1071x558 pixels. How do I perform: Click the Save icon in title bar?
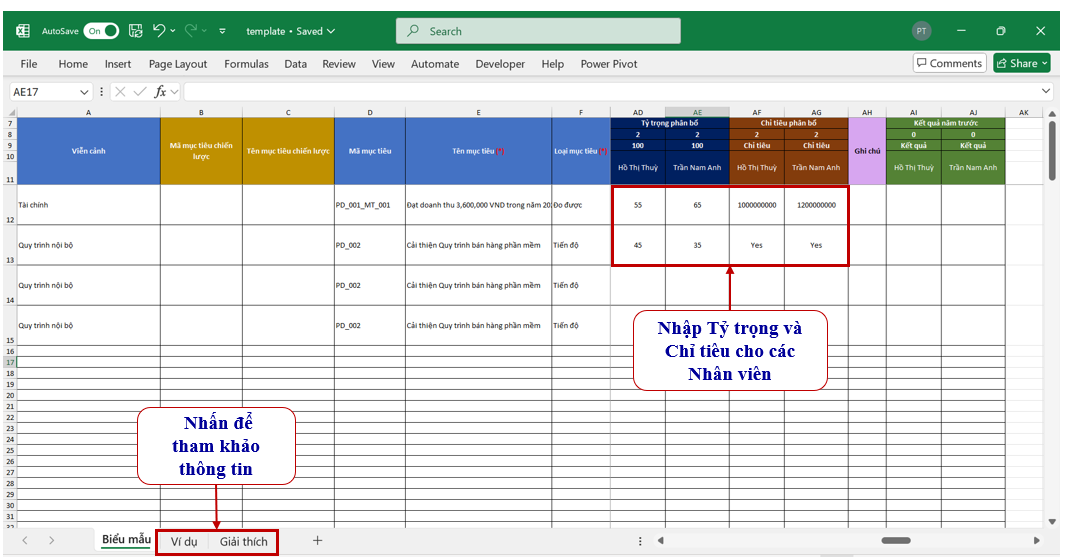(x=136, y=31)
